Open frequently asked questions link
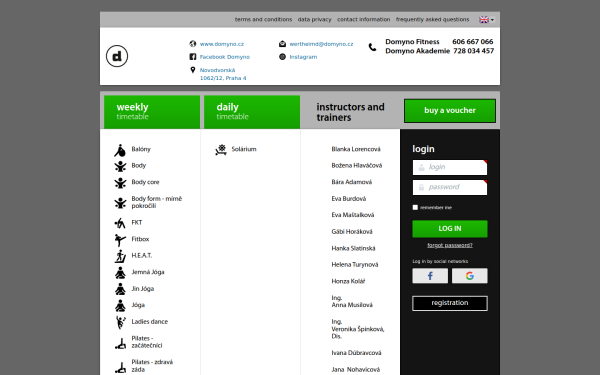Screen dimensions: 600x375 click(432, 19)
